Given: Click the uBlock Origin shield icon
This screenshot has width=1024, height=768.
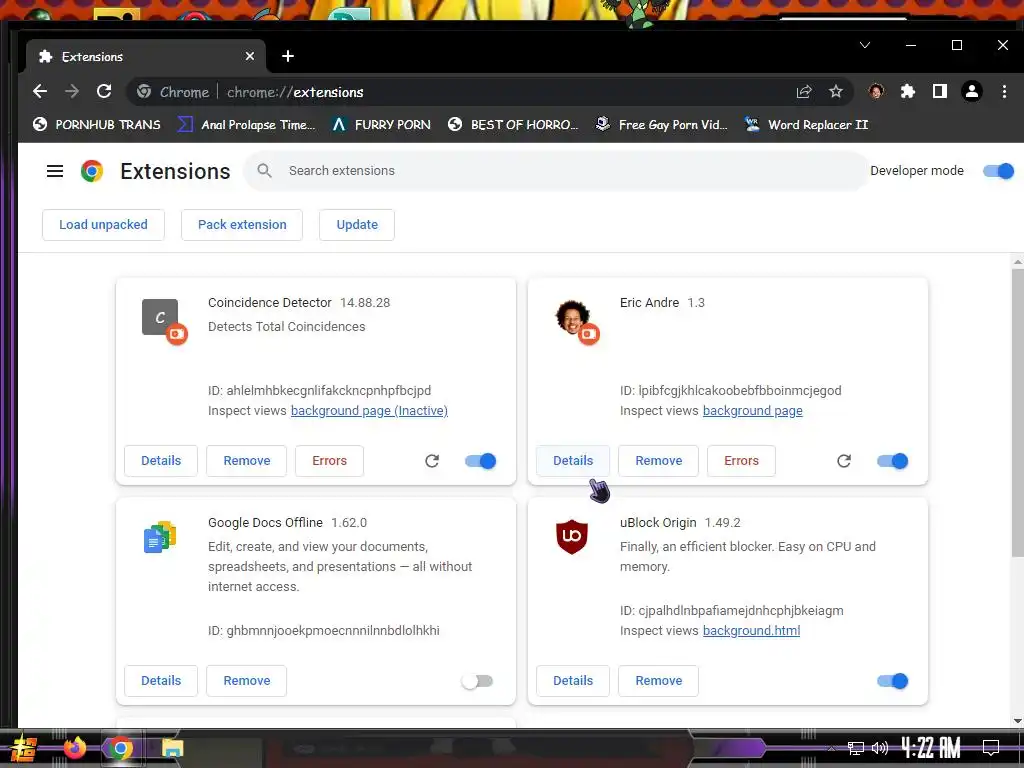Looking at the screenshot, I should coord(572,537).
